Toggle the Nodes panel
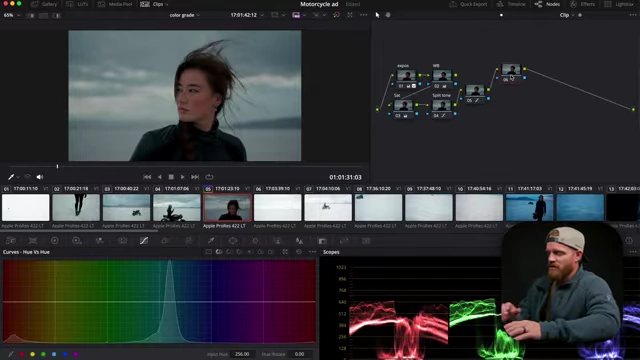The width and height of the screenshot is (640, 360). [x=547, y=4]
